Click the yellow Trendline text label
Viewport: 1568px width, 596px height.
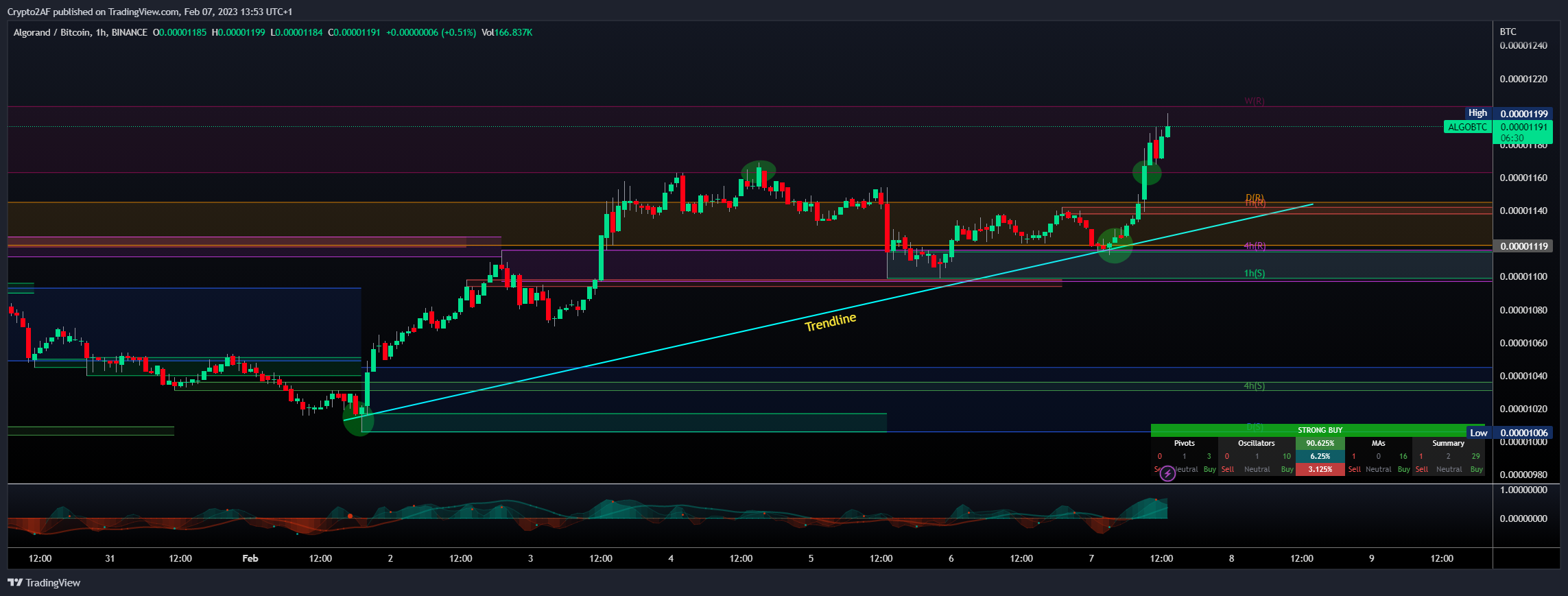coord(830,322)
